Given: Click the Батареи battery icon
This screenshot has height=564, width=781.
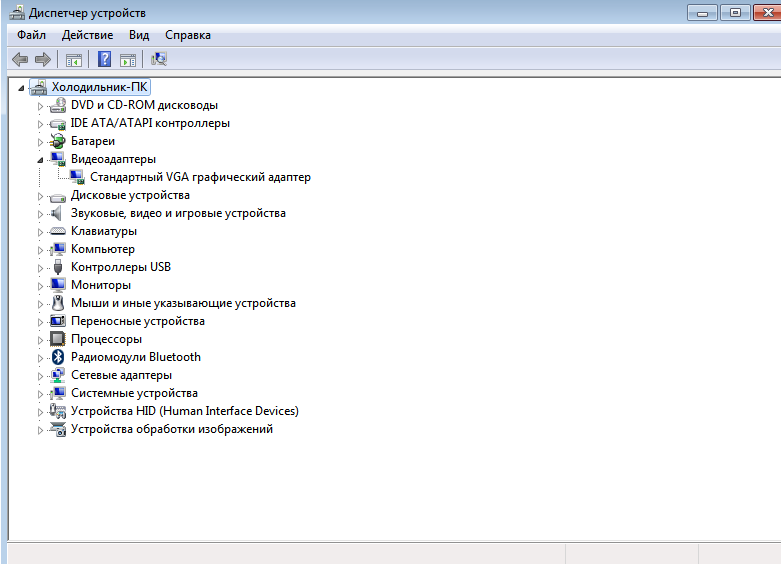Looking at the screenshot, I should pyautogui.click(x=58, y=141).
